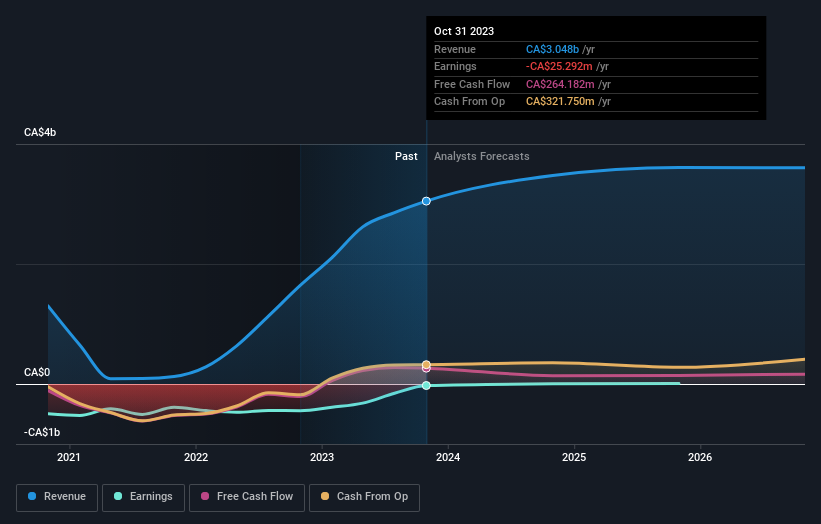The height and width of the screenshot is (524, 821).
Task: Click the Revenue row label in tooltip
Action: point(454,49)
